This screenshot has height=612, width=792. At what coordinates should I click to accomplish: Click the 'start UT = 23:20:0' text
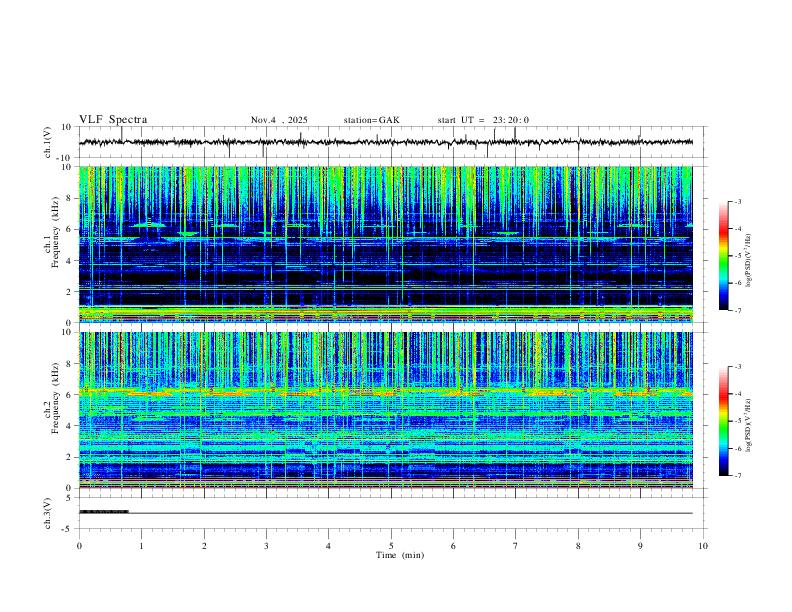coord(483,120)
